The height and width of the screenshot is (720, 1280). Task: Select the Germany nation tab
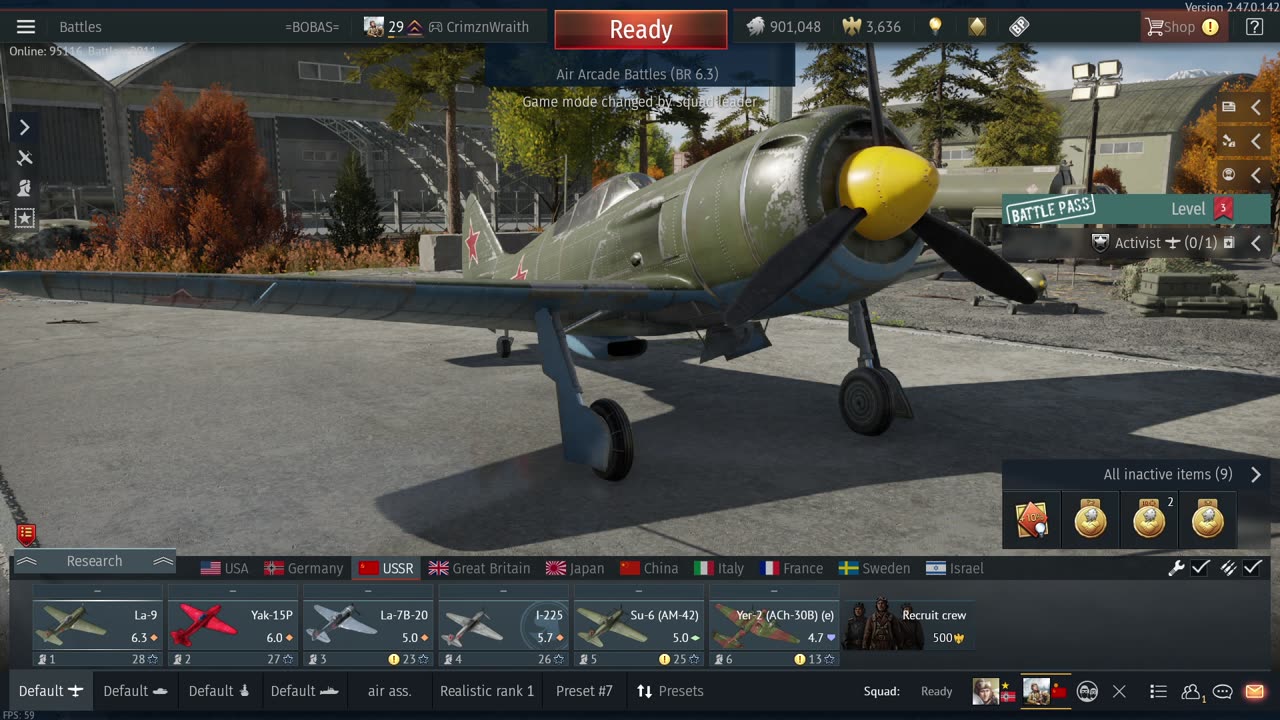303,568
